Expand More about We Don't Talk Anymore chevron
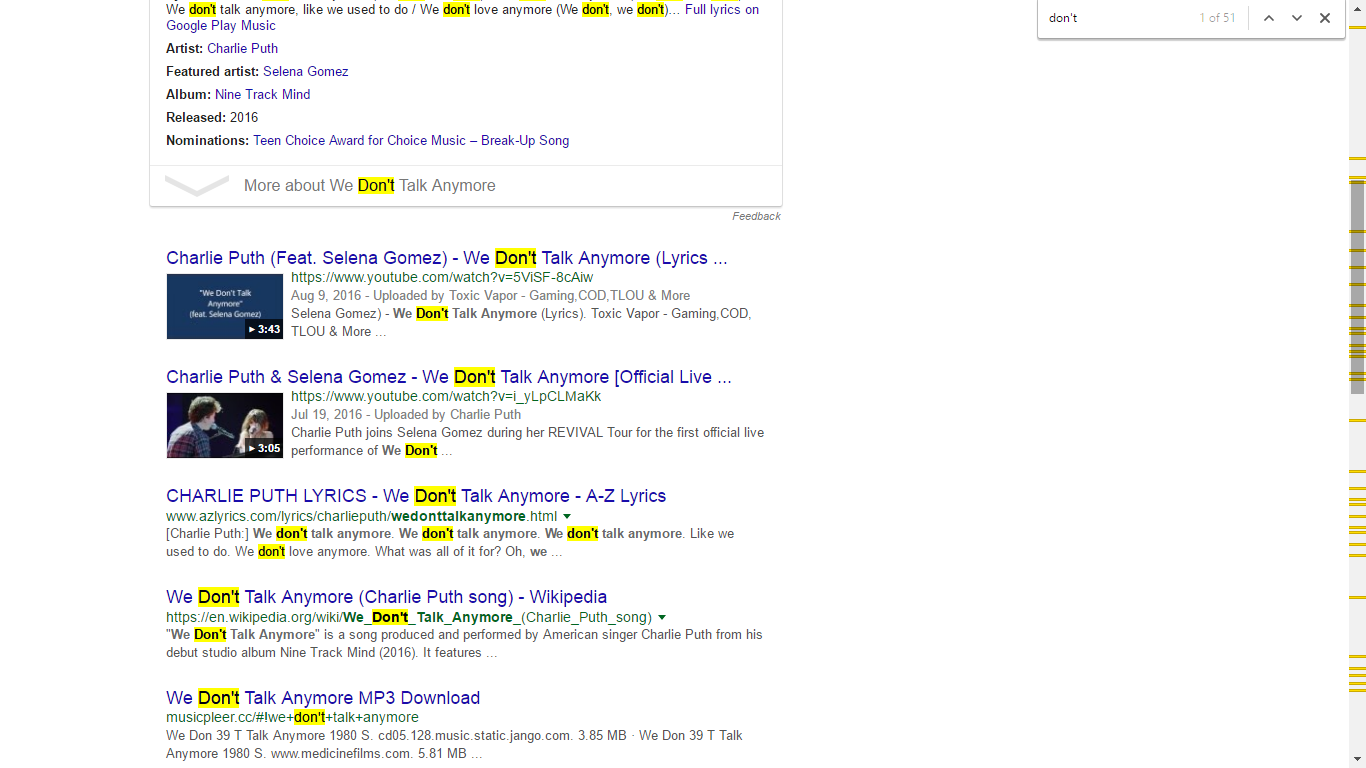The height and width of the screenshot is (768, 1366). tap(197, 186)
